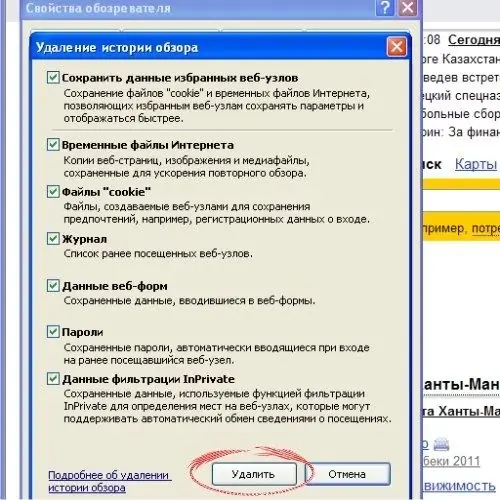Viewport: 500px width, 500px height.
Task: Open "Подробнее об удалении истории обзора" link
Action: click(109, 481)
